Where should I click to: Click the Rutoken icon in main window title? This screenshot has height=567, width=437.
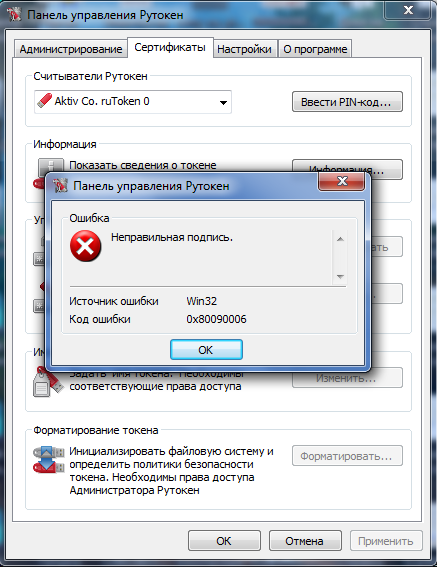click(x=14, y=14)
